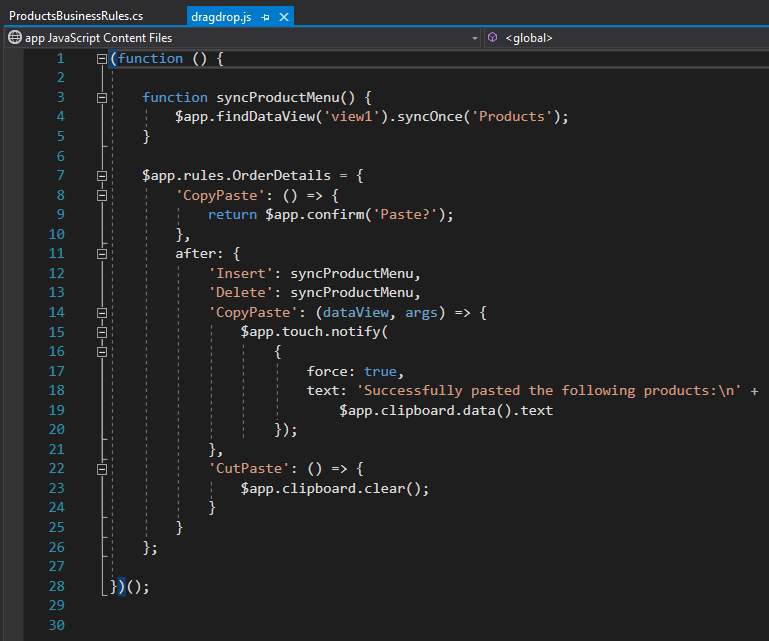769x641 pixels.
Task: Switch to ProductsBusinessRules.cs tab
Action: point(75,17)
